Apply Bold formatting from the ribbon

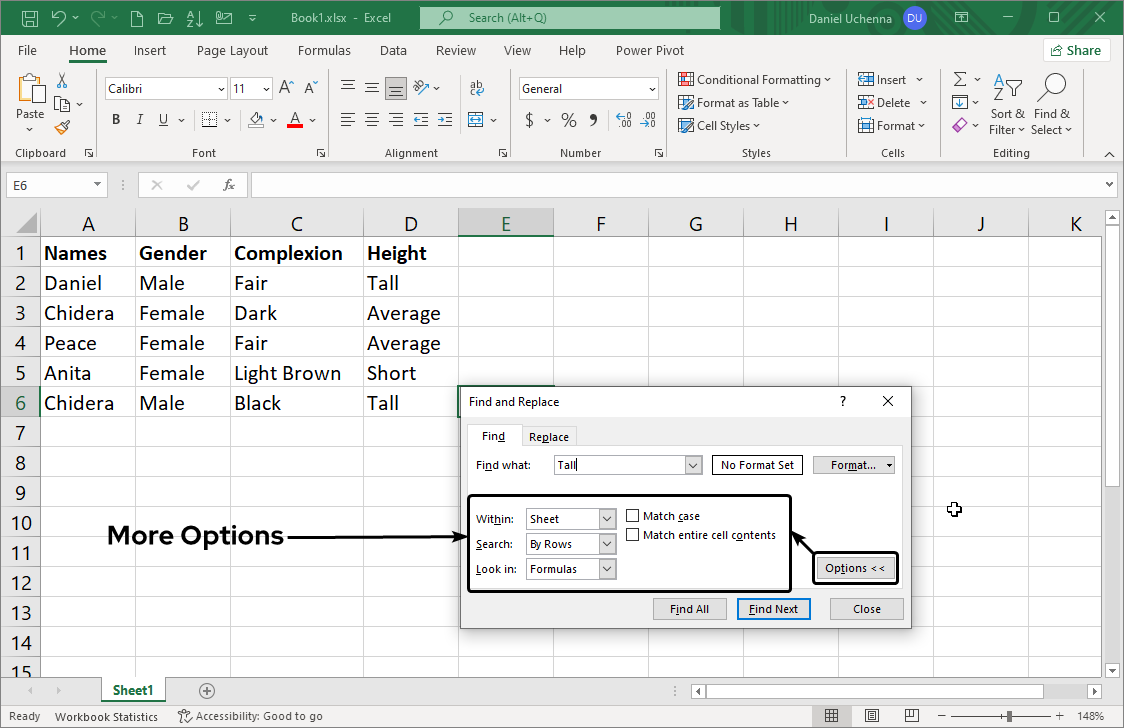tap(116, 120)
